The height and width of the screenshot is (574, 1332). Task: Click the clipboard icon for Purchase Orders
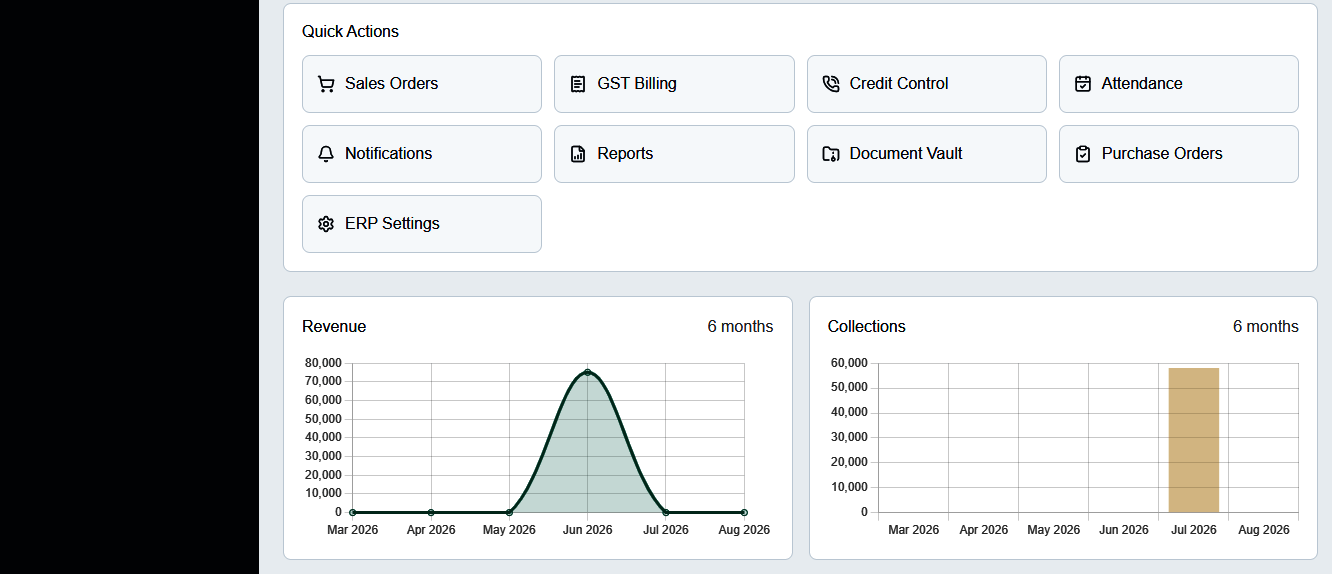click(1083, 154)
